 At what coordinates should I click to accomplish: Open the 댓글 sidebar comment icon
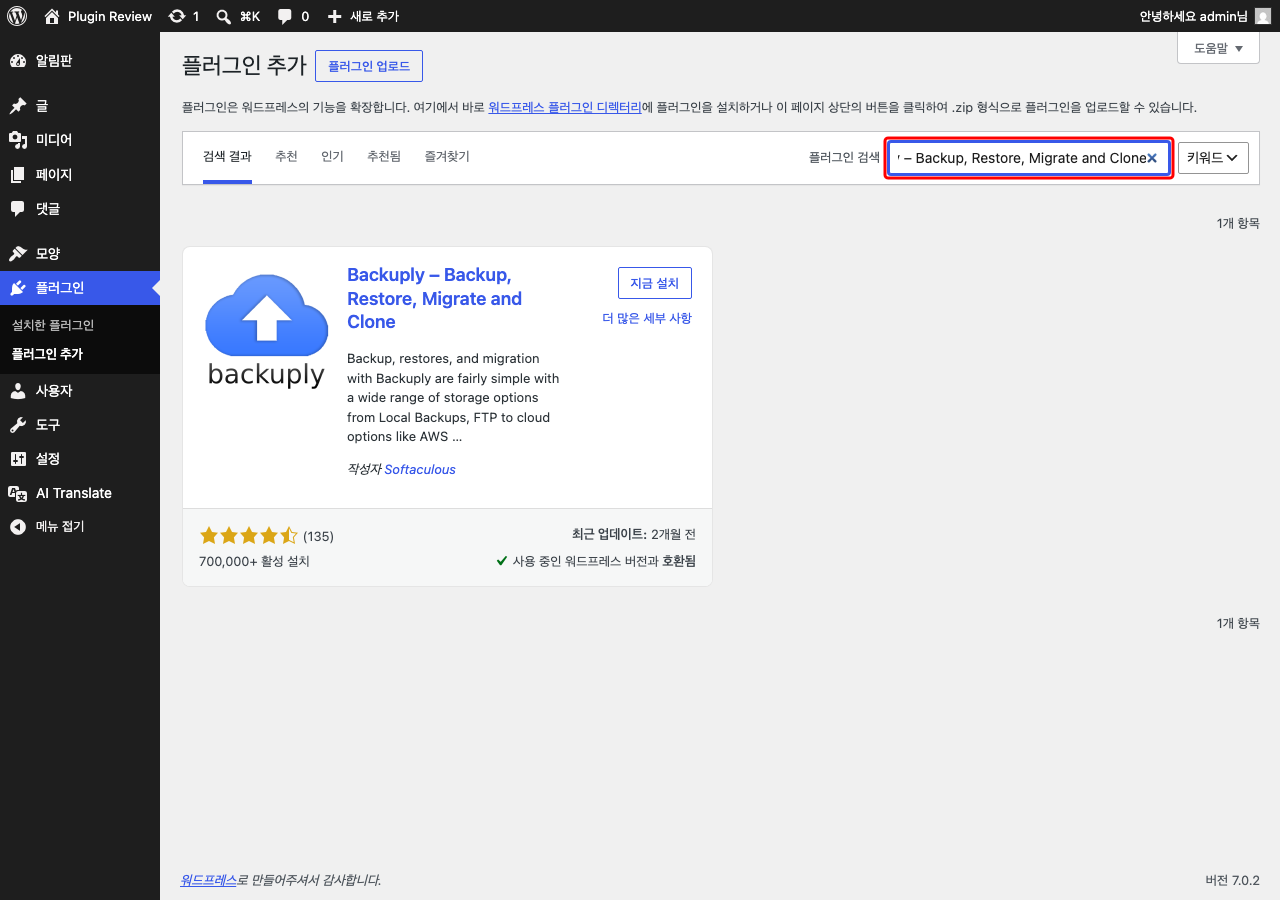coord(18,209)
